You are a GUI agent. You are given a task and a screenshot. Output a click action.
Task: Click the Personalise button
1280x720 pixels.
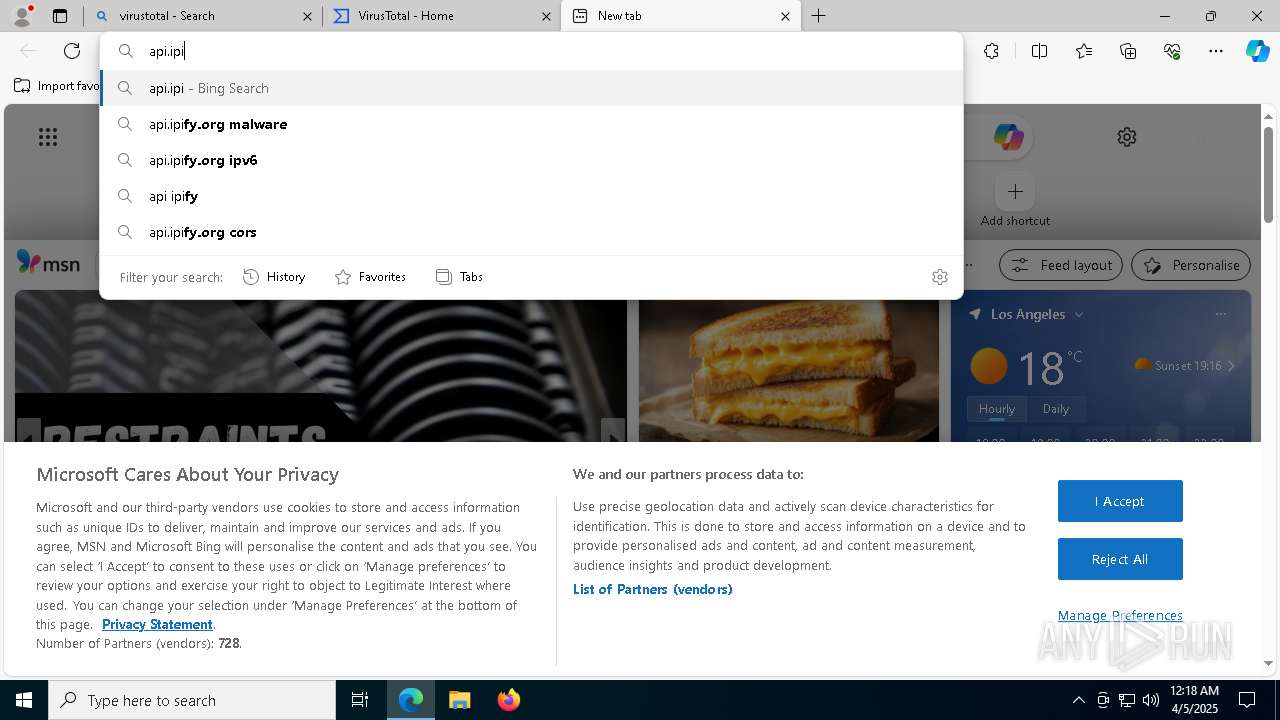coord(1191,265)
